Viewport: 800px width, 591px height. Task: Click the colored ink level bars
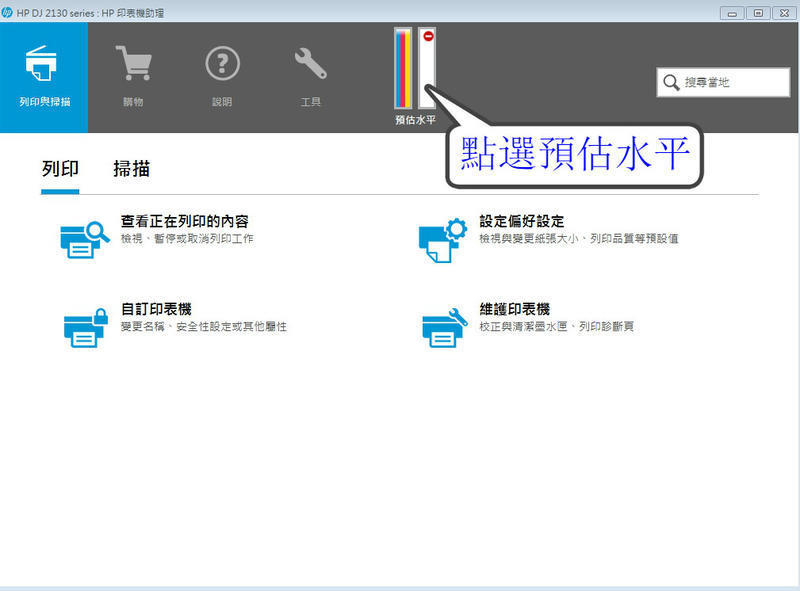405,70
